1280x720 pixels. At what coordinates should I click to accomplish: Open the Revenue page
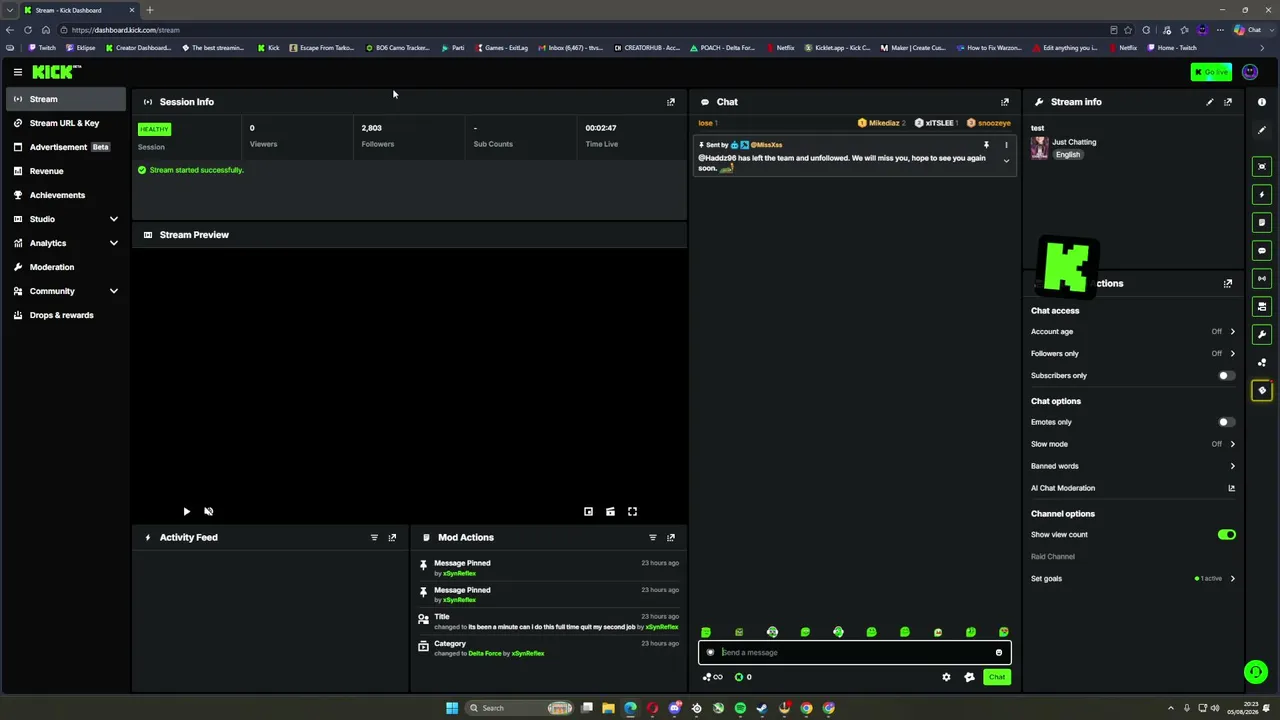[65, 171]
